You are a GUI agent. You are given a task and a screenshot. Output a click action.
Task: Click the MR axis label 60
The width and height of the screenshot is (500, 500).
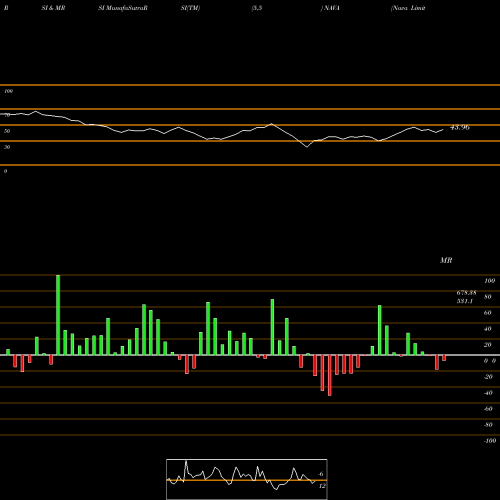pyautogui.click(x=487, y=313)
